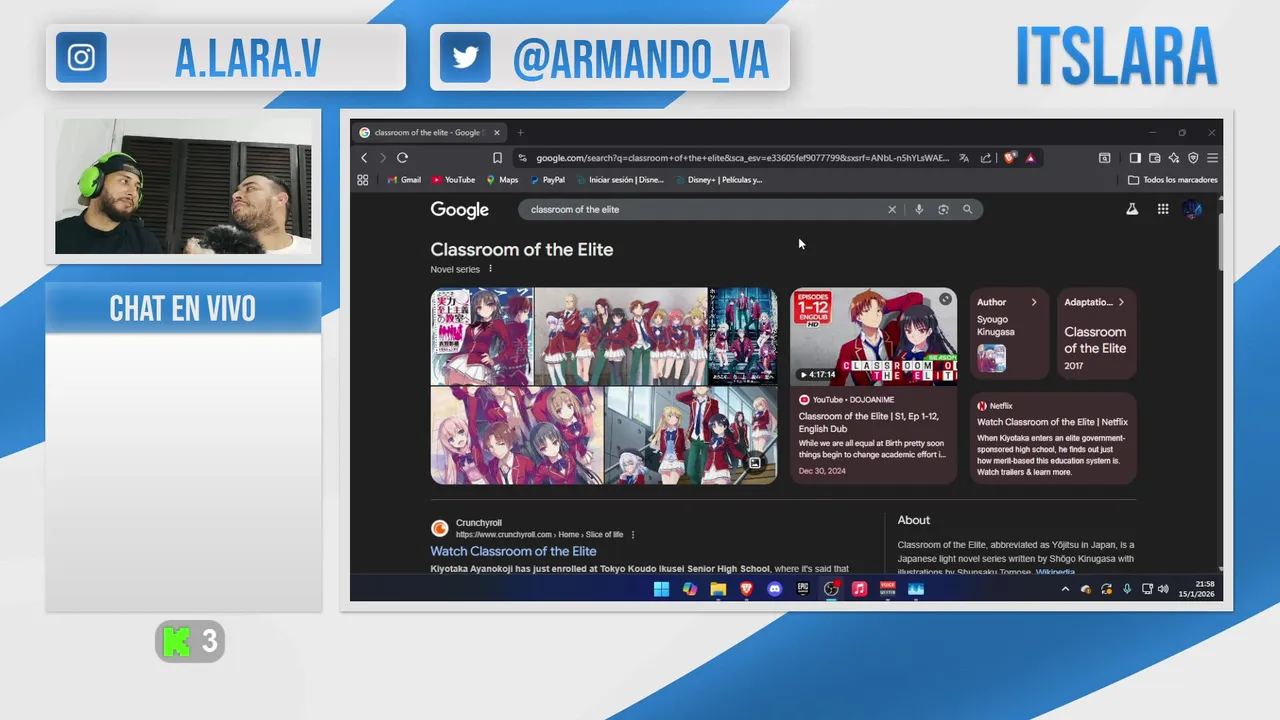The height and width of the screenshot is (720, 1280).
Task: Open Watch Classroom of the Elite link
Action: coord(513,551)
